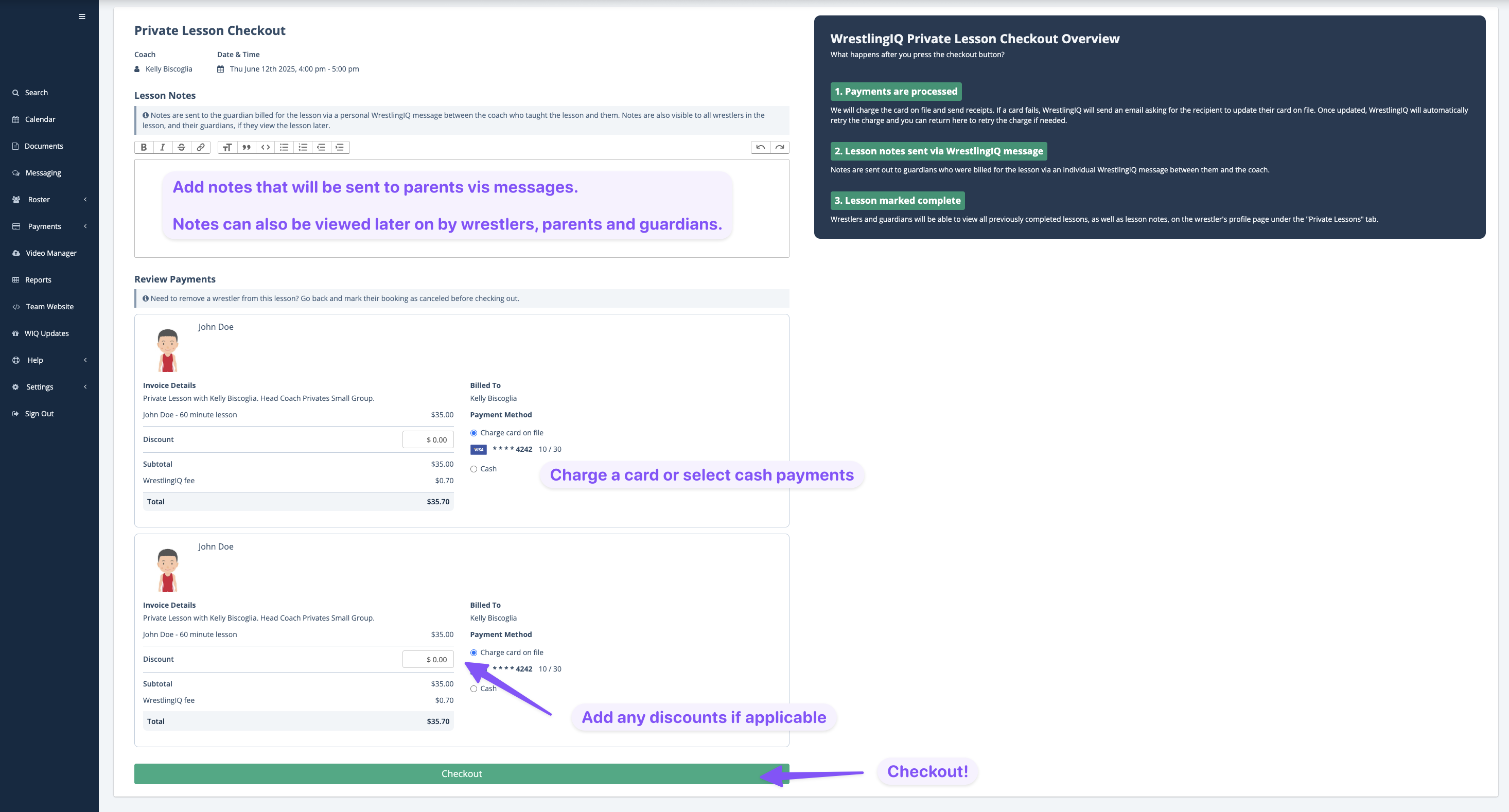Click the Search magnifier icon in sidebar

(x=16, y=93)
